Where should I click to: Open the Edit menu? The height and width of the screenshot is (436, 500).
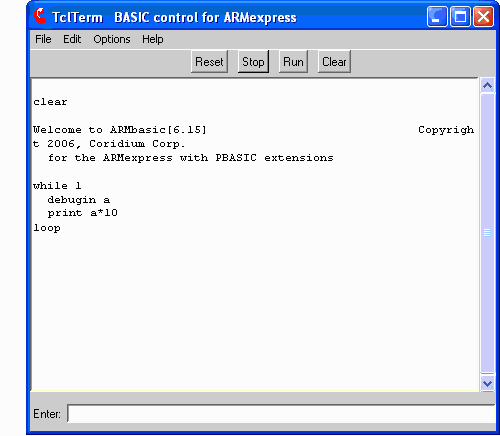point(72,39)
